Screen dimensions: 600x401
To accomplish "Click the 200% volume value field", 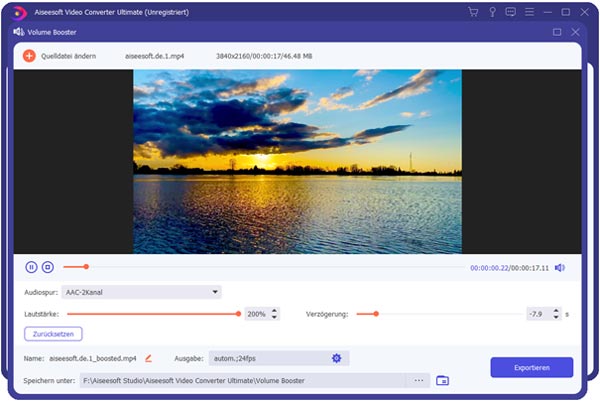I will [257, 314].
